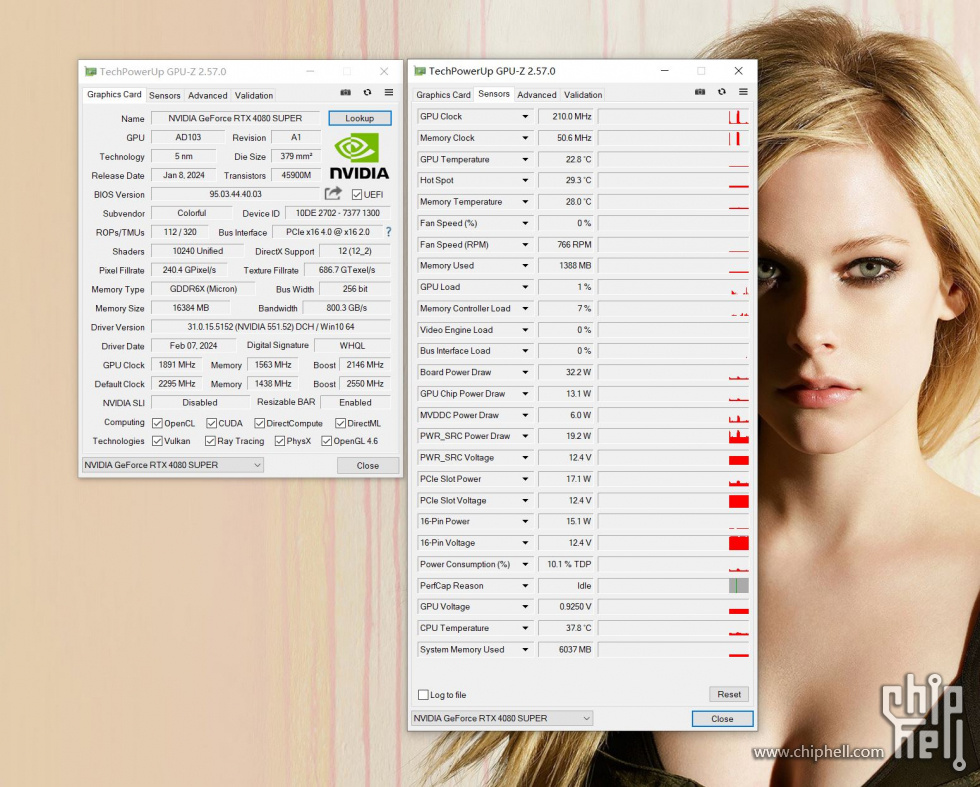Open the GPU Load sensor dropdown arrow
Screen dimensions: 980x787
click(x=525, y=287)
